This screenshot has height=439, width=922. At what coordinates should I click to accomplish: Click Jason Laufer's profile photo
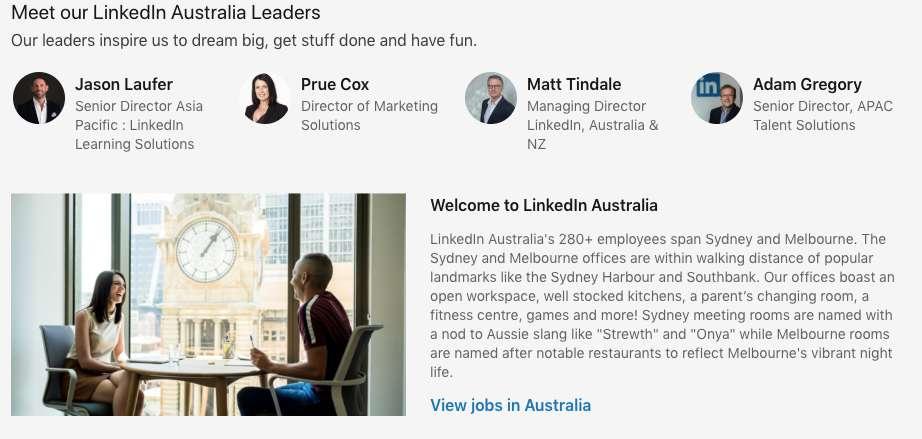(39, 98)
